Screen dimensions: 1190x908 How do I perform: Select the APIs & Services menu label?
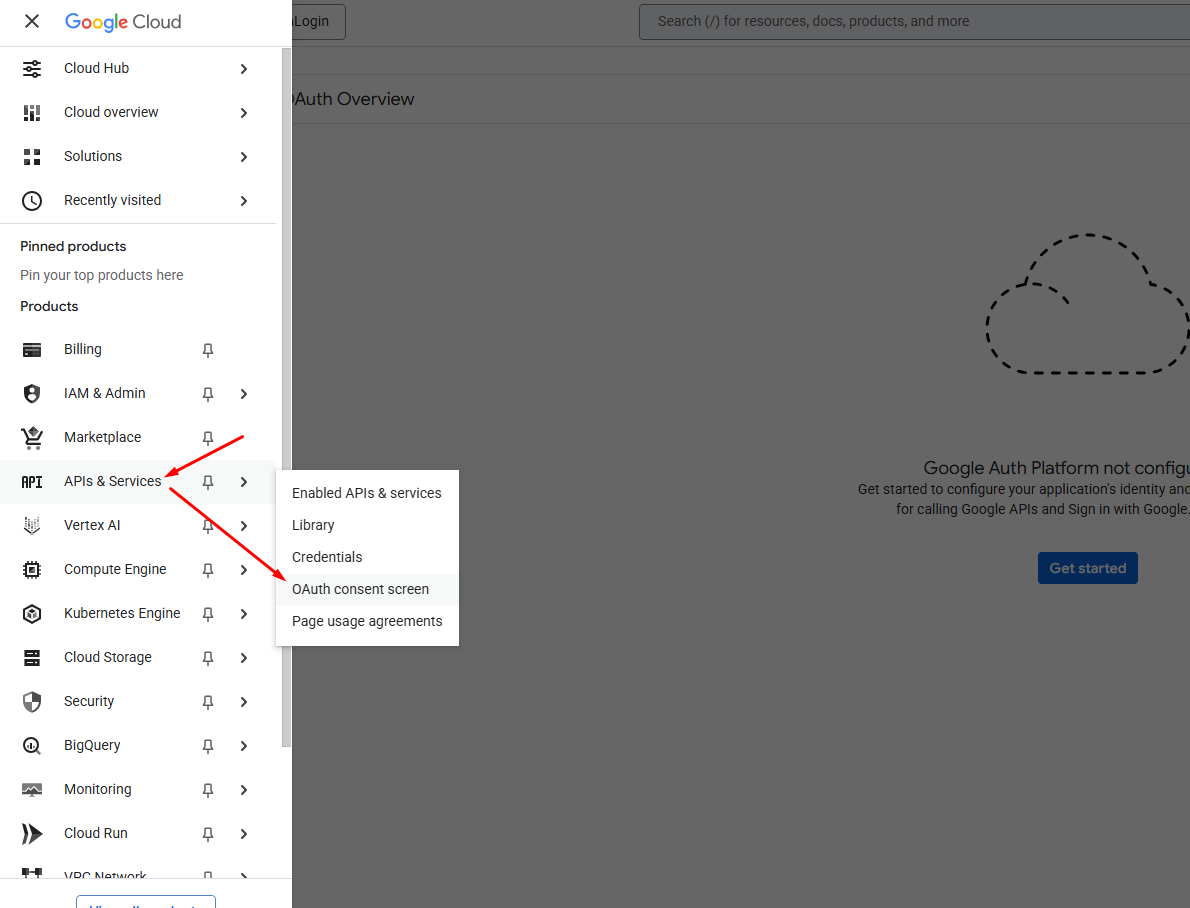click(112, 481)
